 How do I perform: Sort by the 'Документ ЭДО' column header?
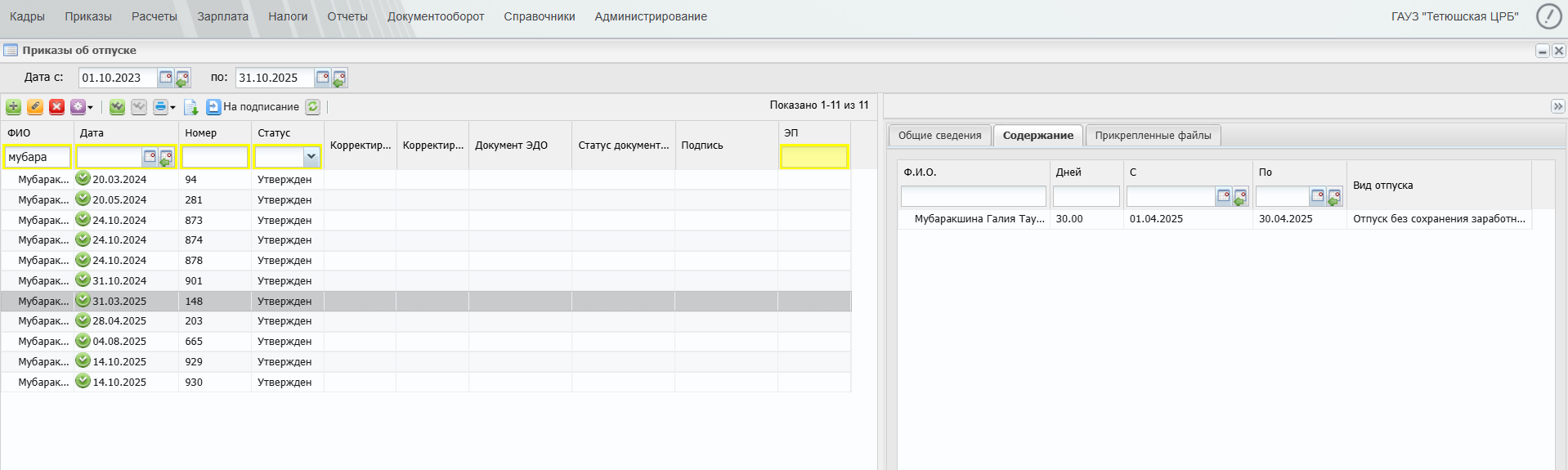pos(520,145)
